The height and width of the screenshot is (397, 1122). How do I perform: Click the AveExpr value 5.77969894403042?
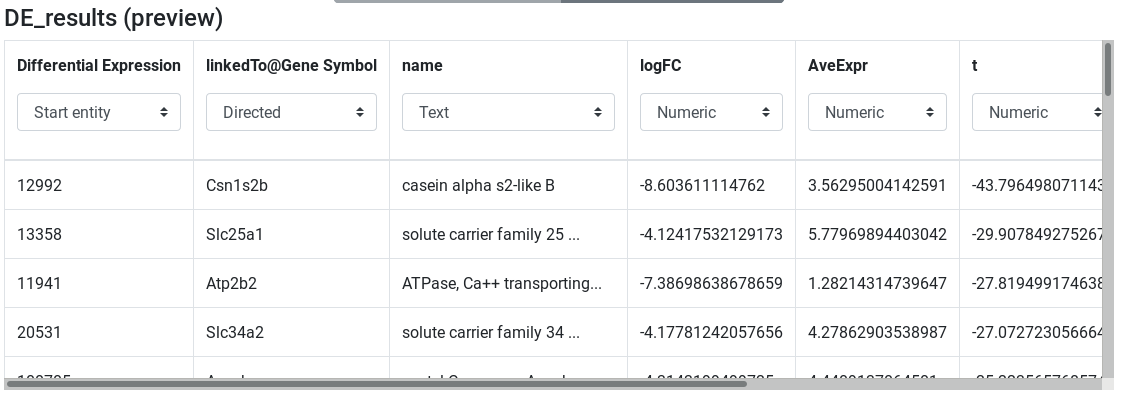point(877,235)
